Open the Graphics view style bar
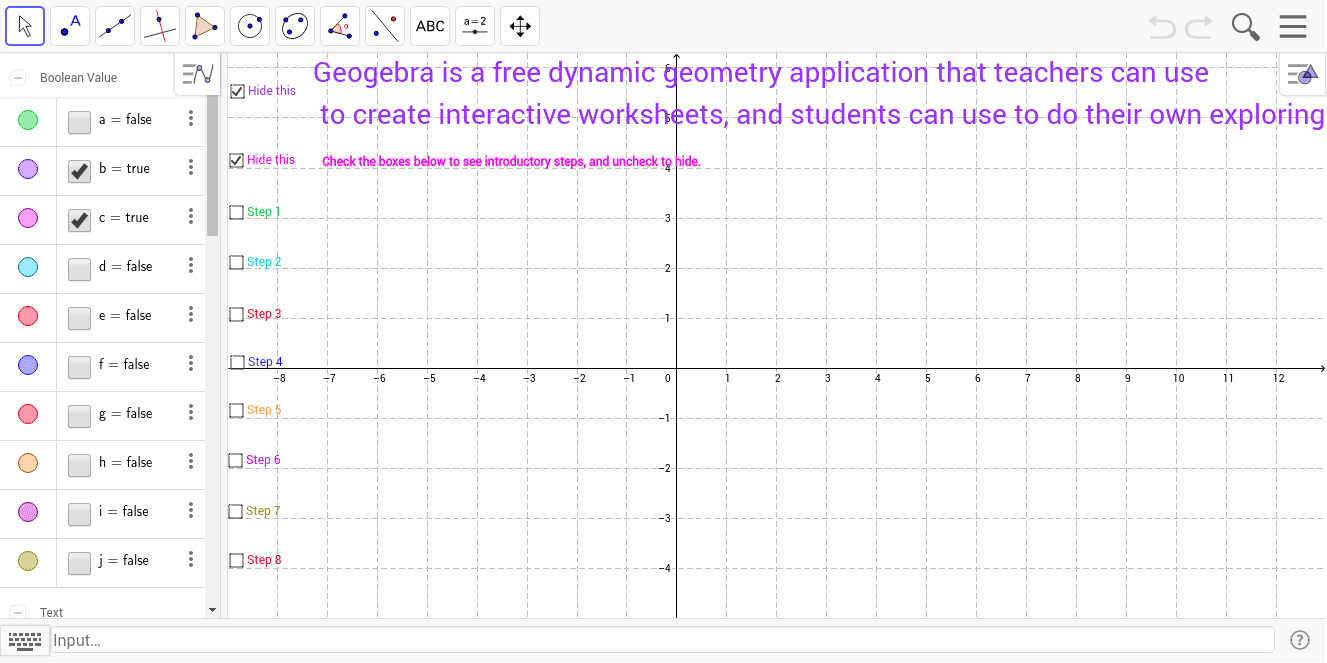Screen dimensions: 1327x663 pyautogui.click(x=1303, y=74)
